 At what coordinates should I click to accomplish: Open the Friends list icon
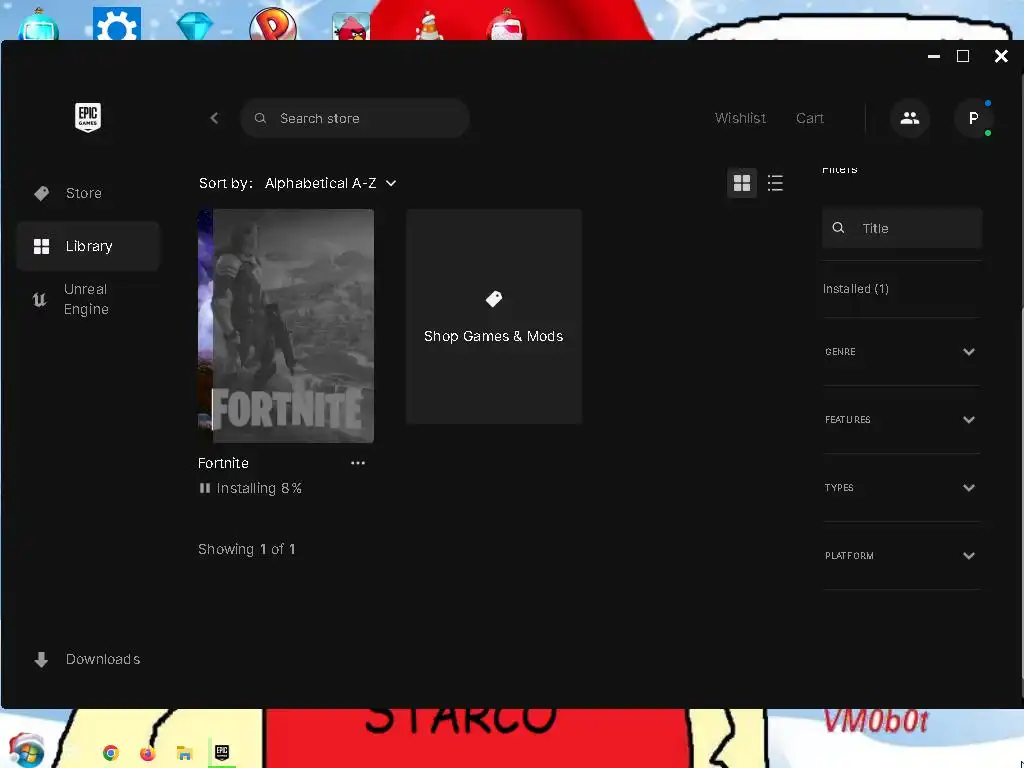point(910,118)
